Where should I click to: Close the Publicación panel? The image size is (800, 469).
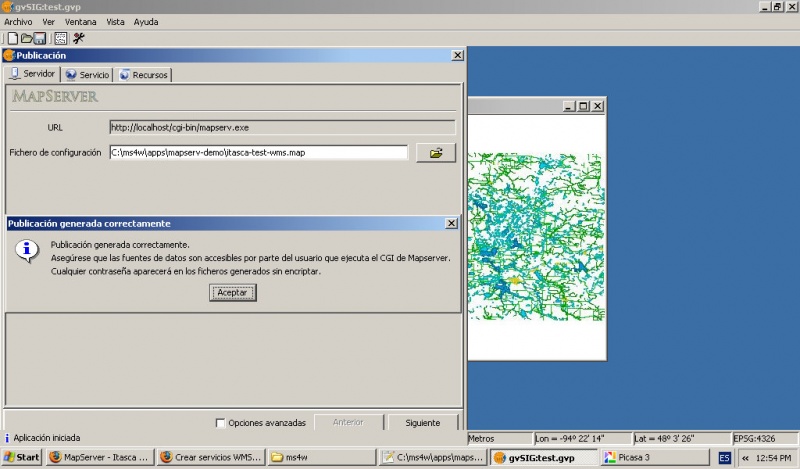coord(458,56)
